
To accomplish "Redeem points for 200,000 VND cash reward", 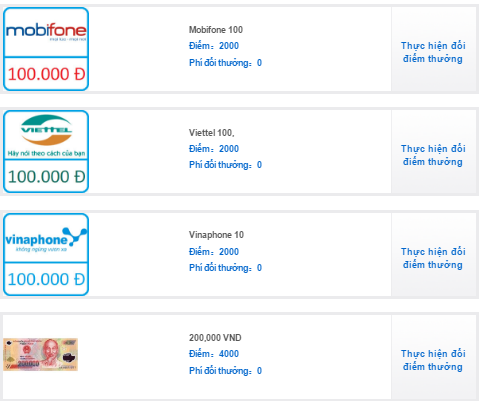I will coord(433,360).
